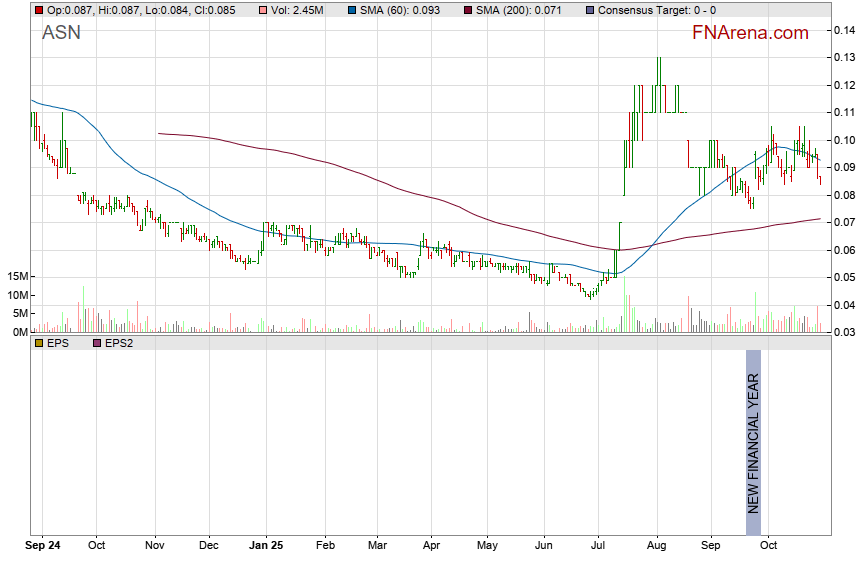Click the dark red SMA (200) legend swatch
This screenshot has height=566, width=859.
click(469, 10)
